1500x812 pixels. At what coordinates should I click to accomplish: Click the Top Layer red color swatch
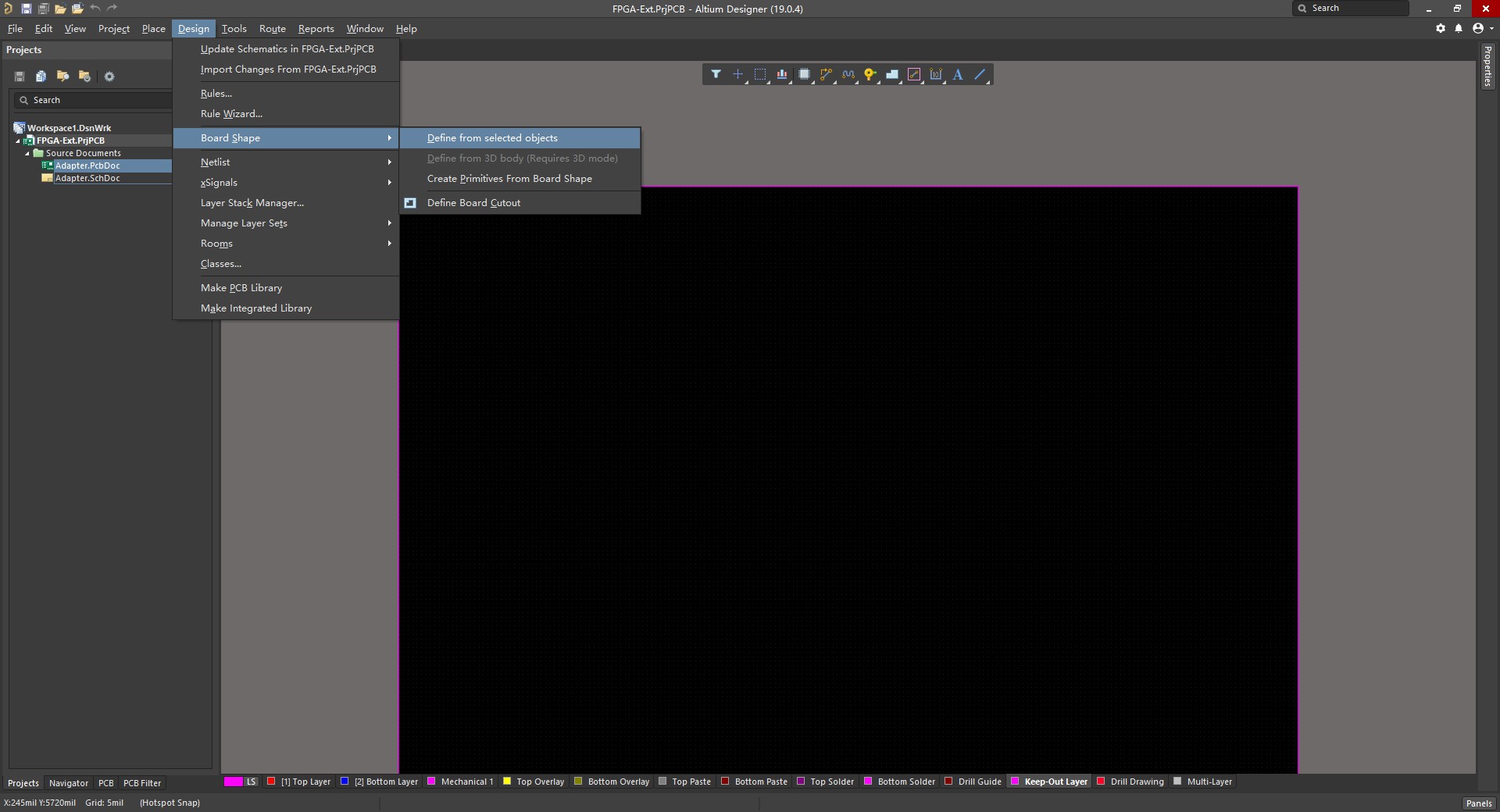[x=271, y=781]
